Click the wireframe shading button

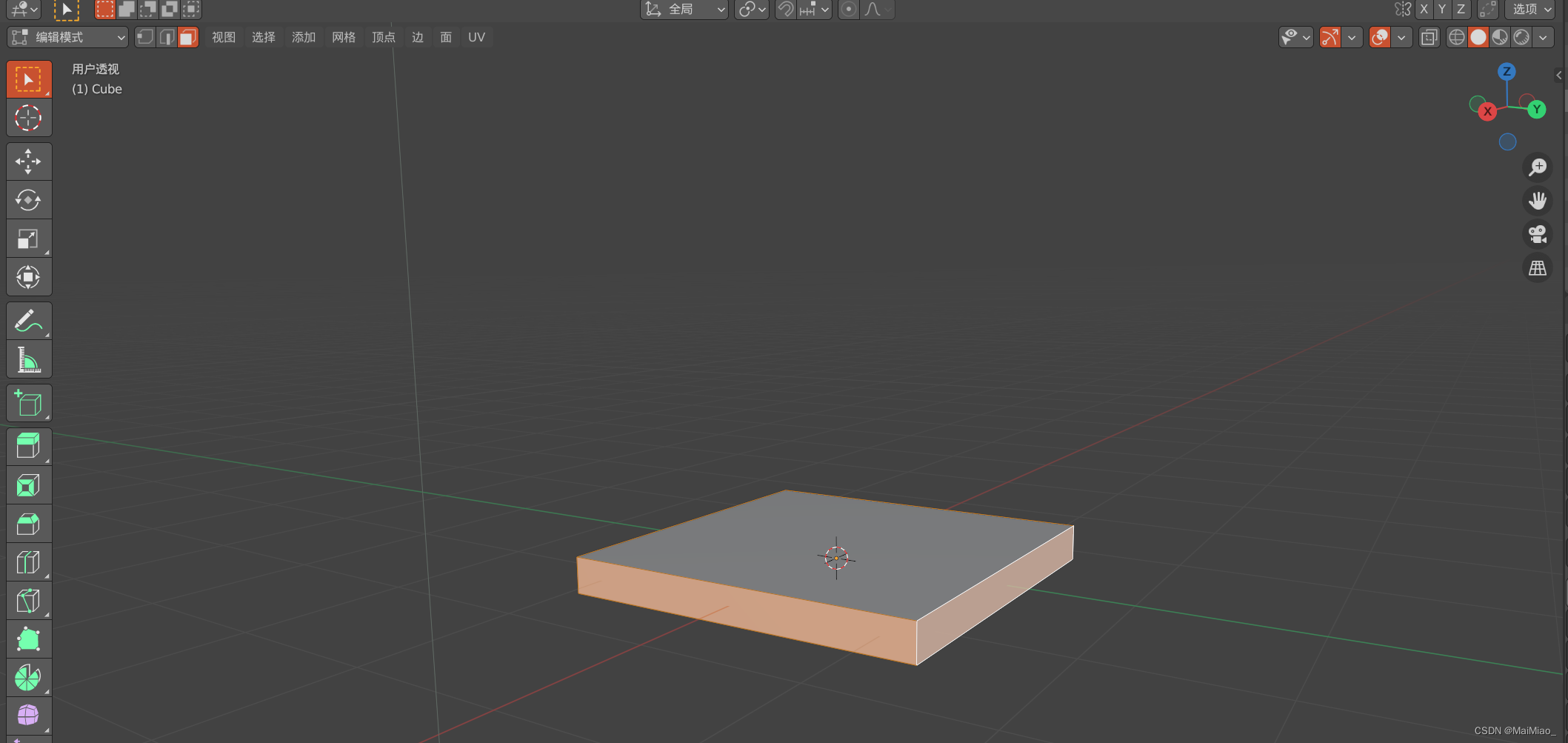point(1456,37)
